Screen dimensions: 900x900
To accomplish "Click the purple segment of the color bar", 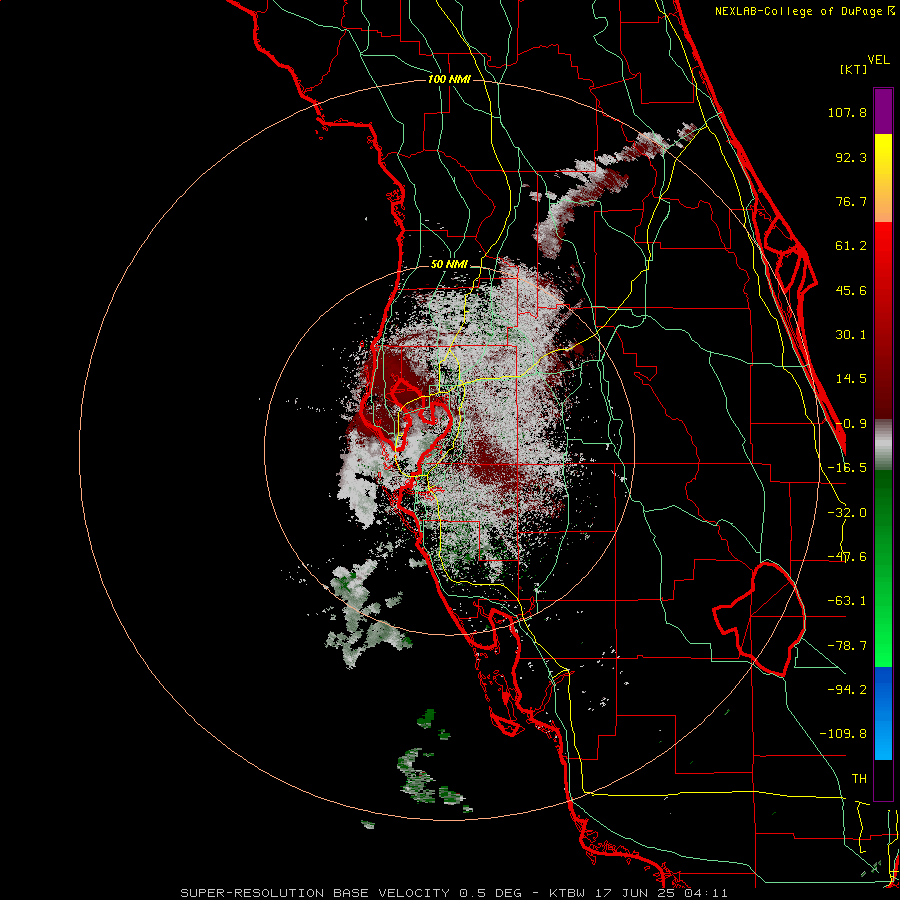I will [x=883, y=111].
